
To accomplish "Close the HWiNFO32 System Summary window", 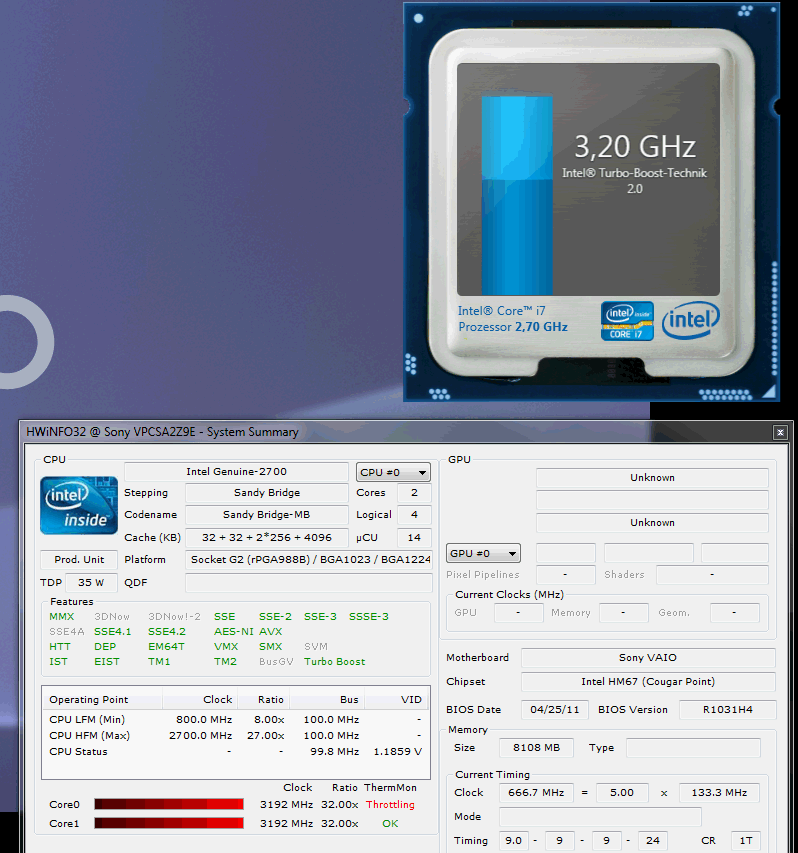I will 780,432.
